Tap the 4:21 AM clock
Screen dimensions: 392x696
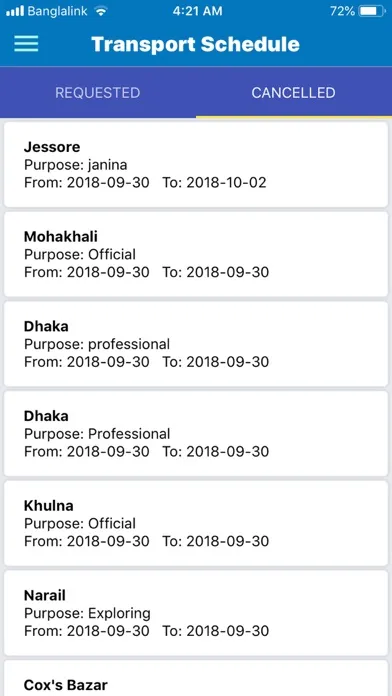coord(197,12)
